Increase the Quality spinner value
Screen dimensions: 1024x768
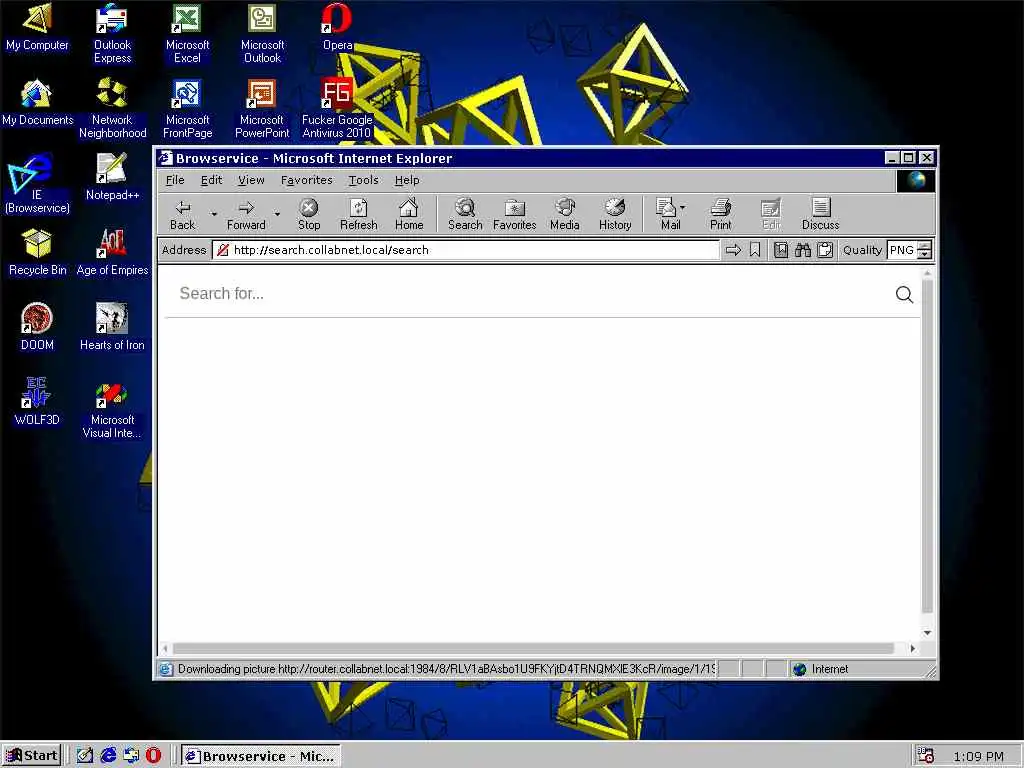pos(924,246)
